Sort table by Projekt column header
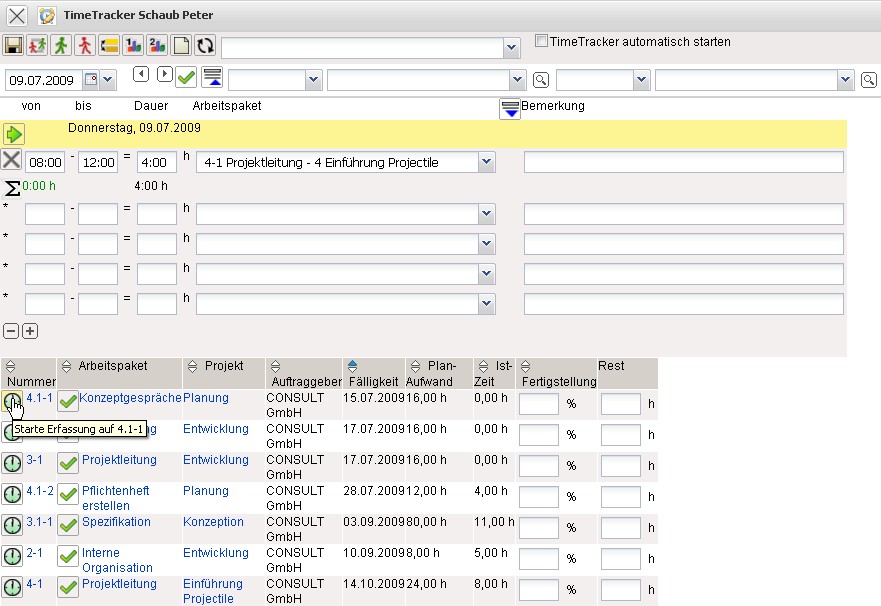The height and width of the screenshot is (606, 881). pos(224,366)
